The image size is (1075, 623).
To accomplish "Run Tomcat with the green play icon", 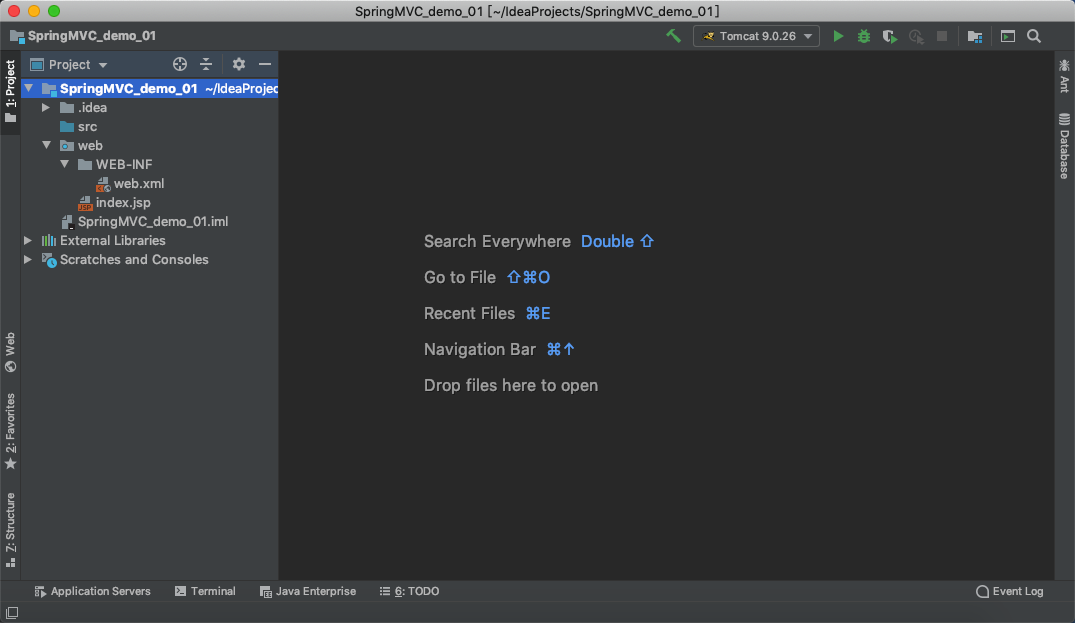I will tap(838, 36).
